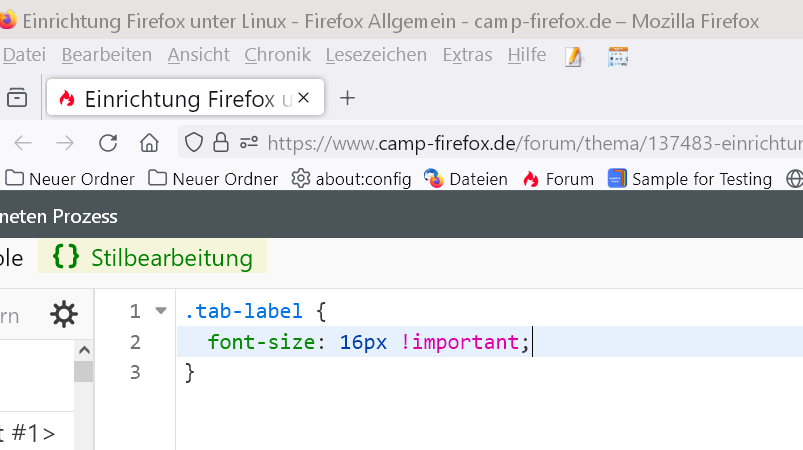
Task: Click the notepad pencil icon in menu bar
Action: tap(573, 56)
